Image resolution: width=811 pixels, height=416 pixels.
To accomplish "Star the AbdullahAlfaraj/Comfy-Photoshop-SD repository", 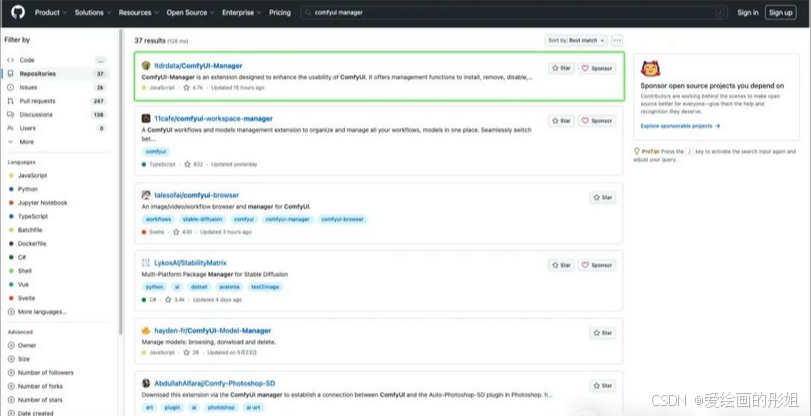I will [x=603, y=386].
